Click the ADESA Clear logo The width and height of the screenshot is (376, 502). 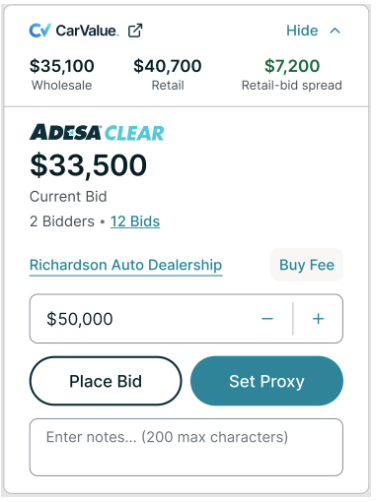click(x=97, y=132)
